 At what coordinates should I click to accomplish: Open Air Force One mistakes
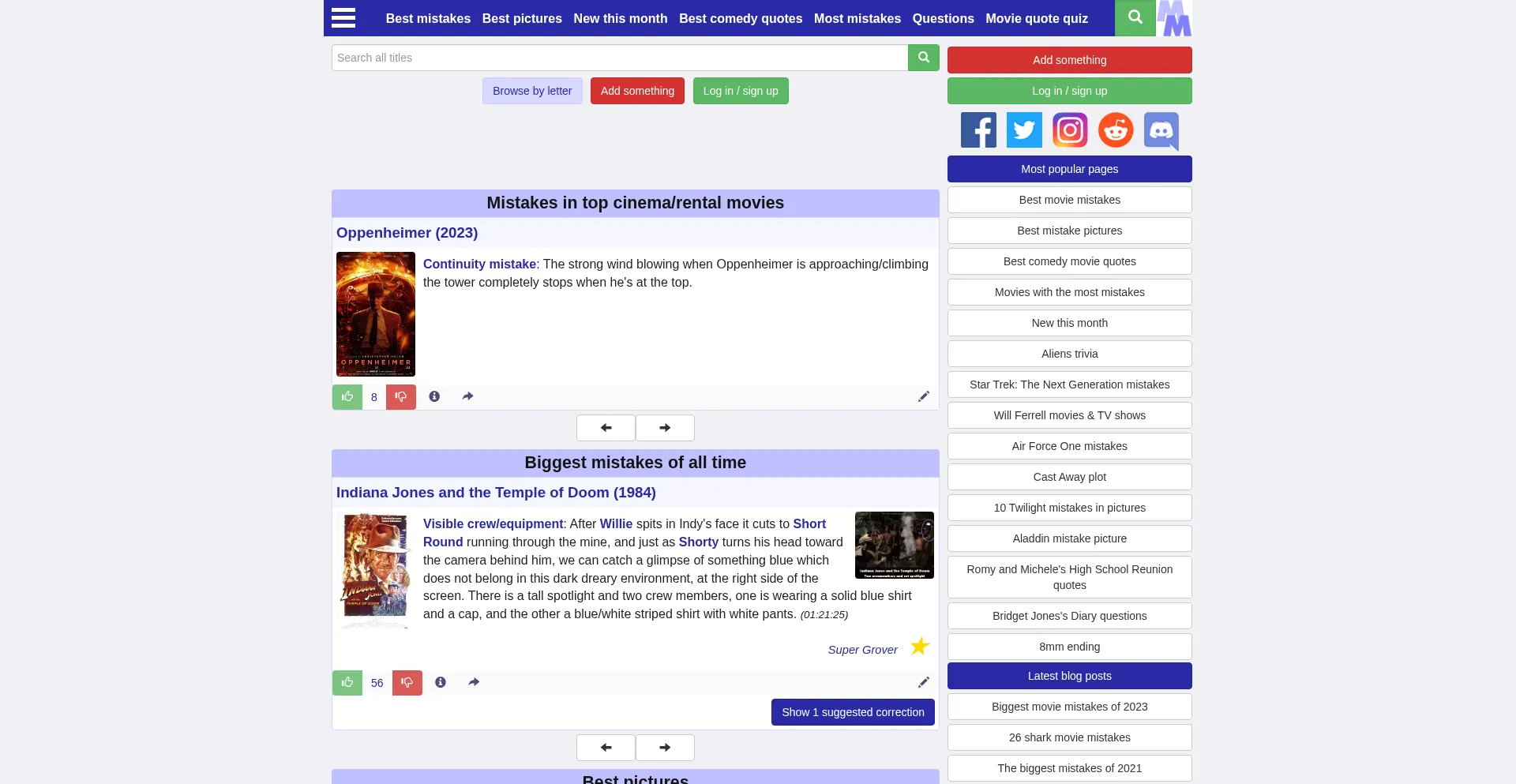pyautogui.click(x=1070, y=446)
